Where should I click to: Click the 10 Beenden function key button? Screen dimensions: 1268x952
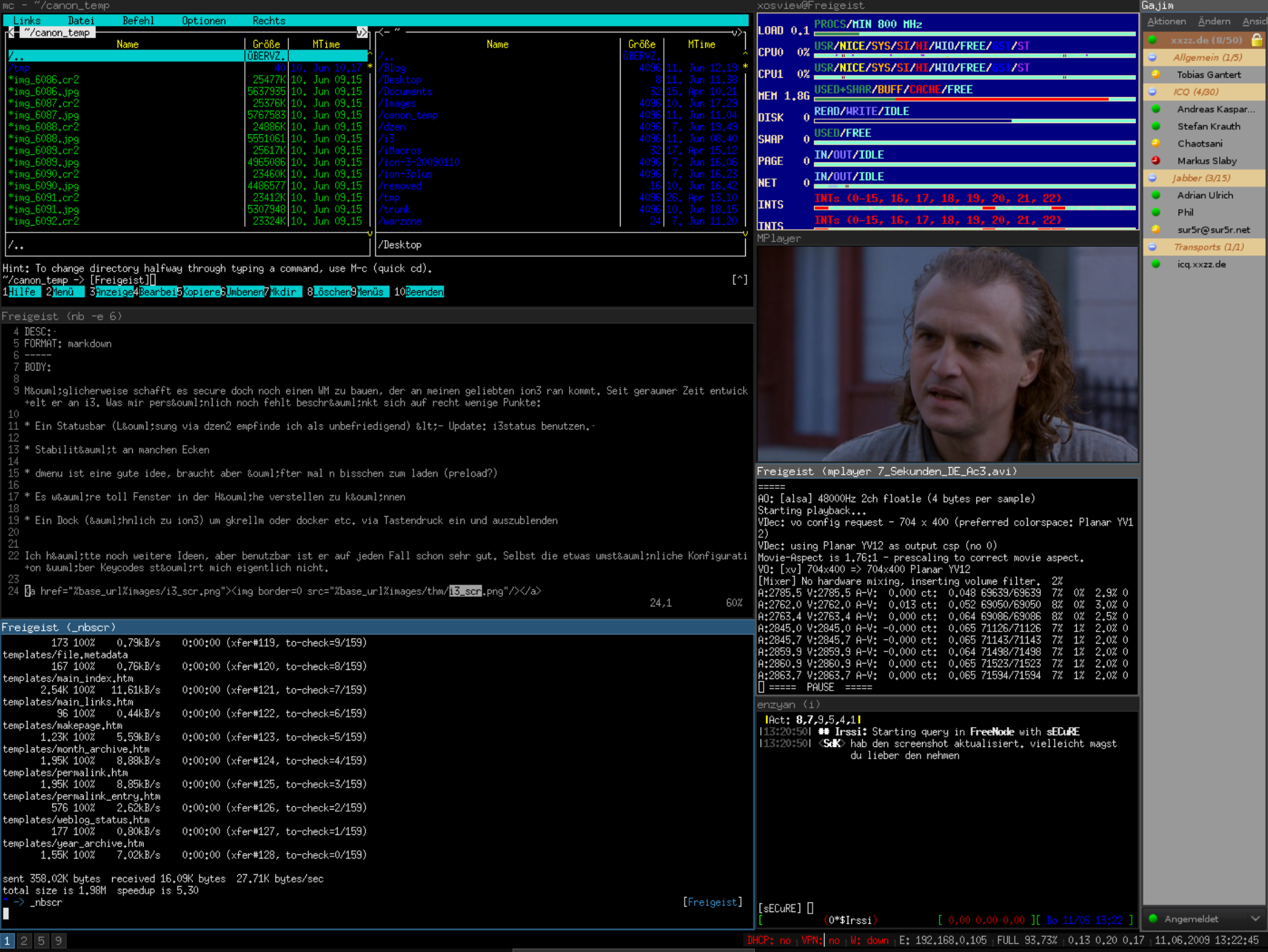pyautogui.click(x=419, y=292)
